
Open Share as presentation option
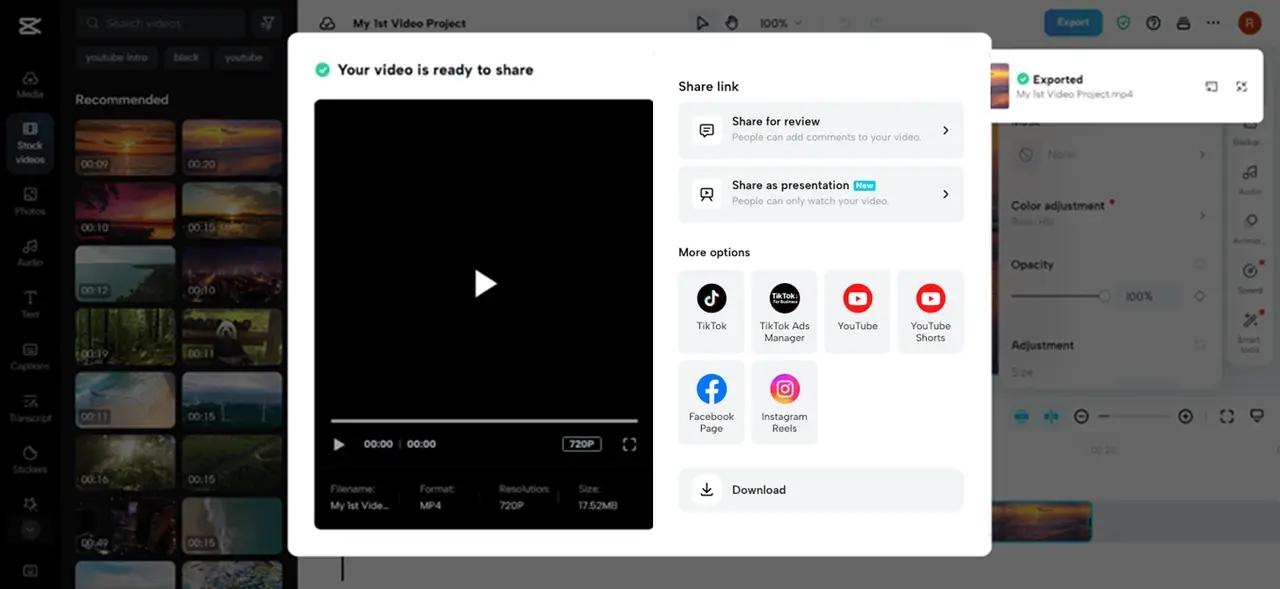point(821,194)
